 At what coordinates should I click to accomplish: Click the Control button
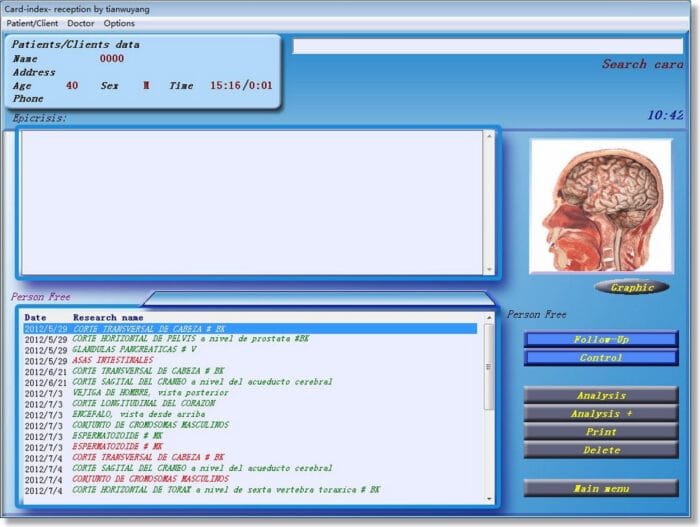[601, 358]
